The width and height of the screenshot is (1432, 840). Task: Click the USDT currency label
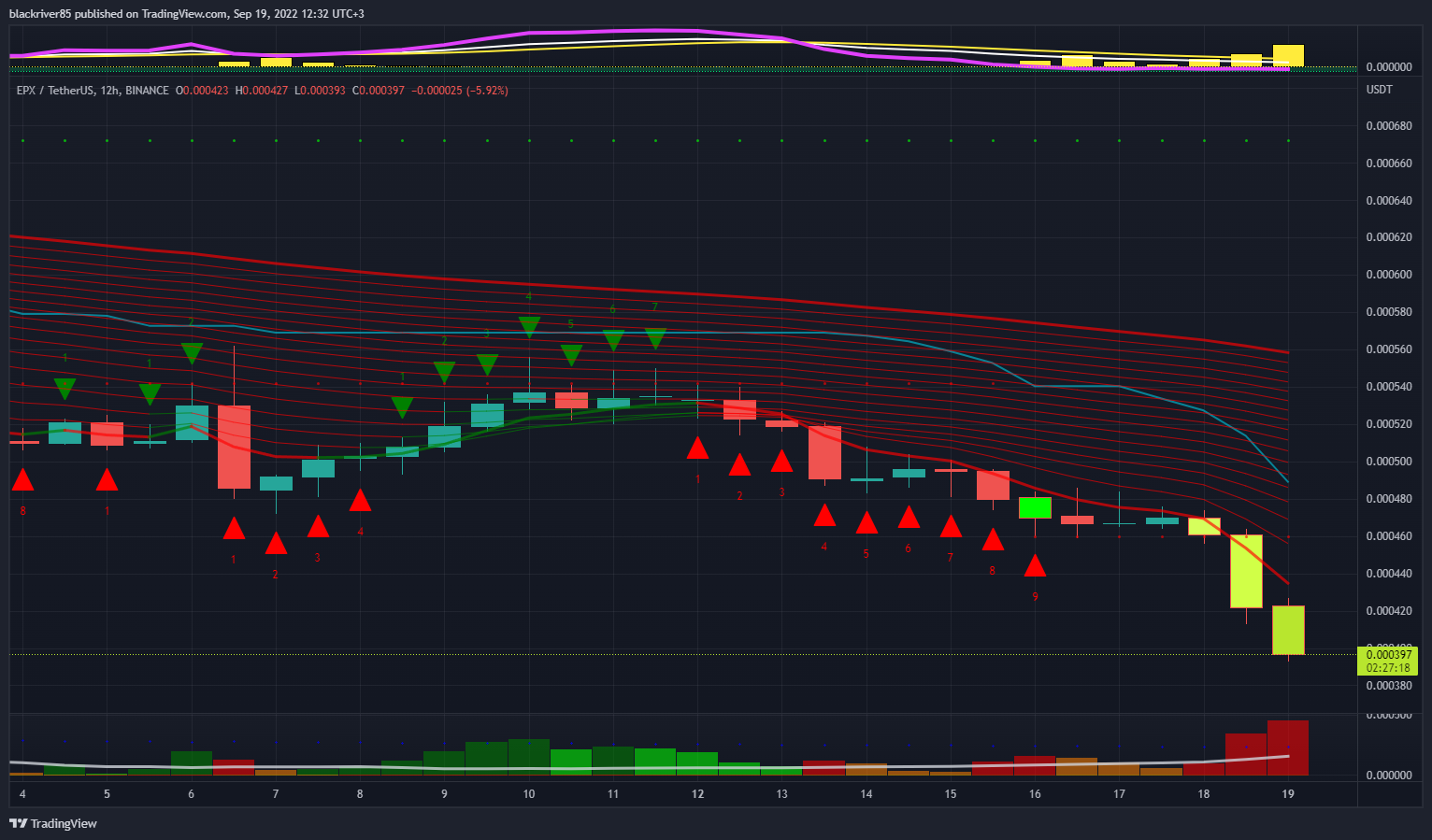click(x=1380, y=90)
